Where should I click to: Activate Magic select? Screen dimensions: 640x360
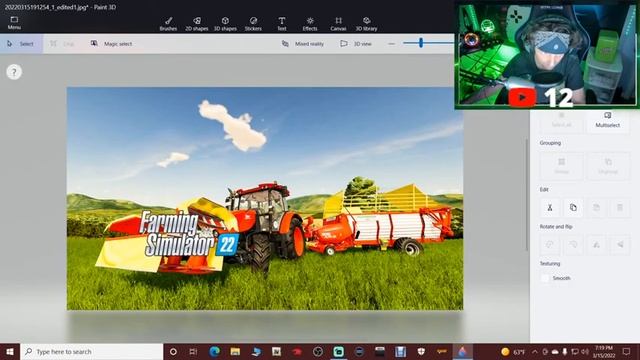(x=111, y=44)
